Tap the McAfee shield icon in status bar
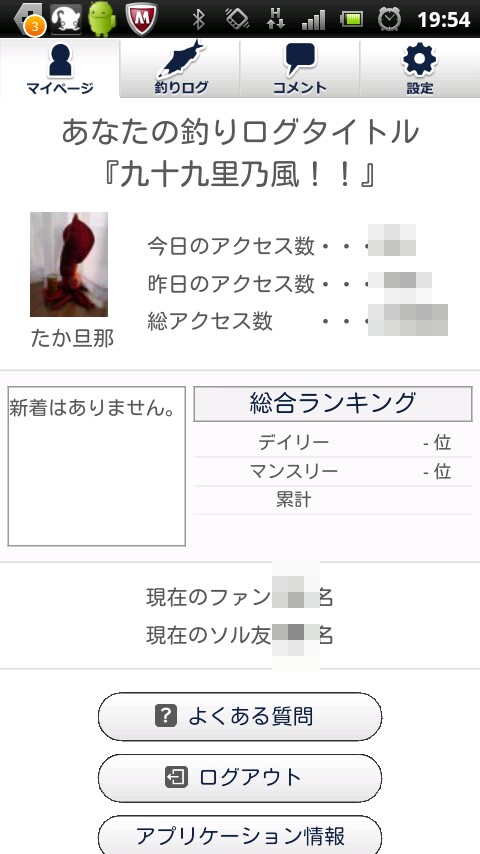The height and width of the screenshot is (854, 480). pyautogui.click(x=142, y=19)
